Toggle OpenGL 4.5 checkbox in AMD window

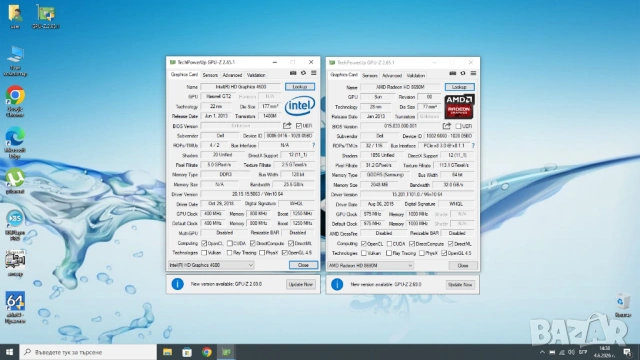tap(444, 253)
